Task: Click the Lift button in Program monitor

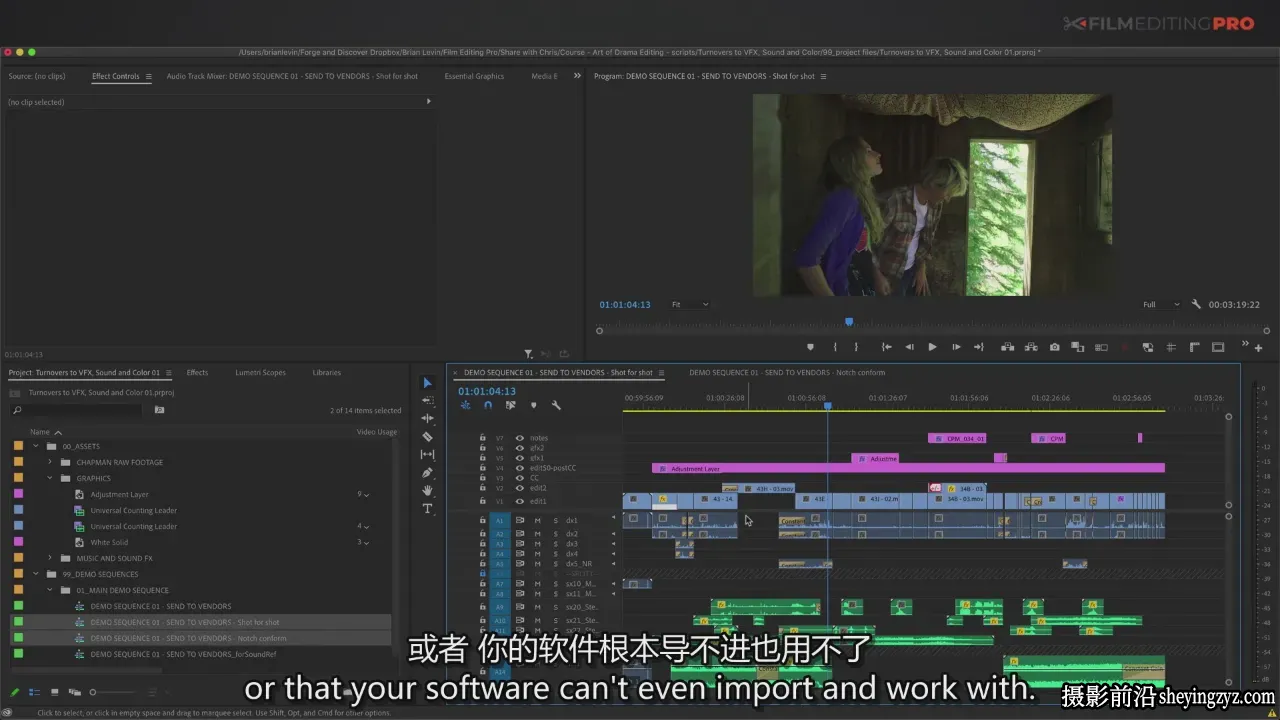Action: 1006,347
